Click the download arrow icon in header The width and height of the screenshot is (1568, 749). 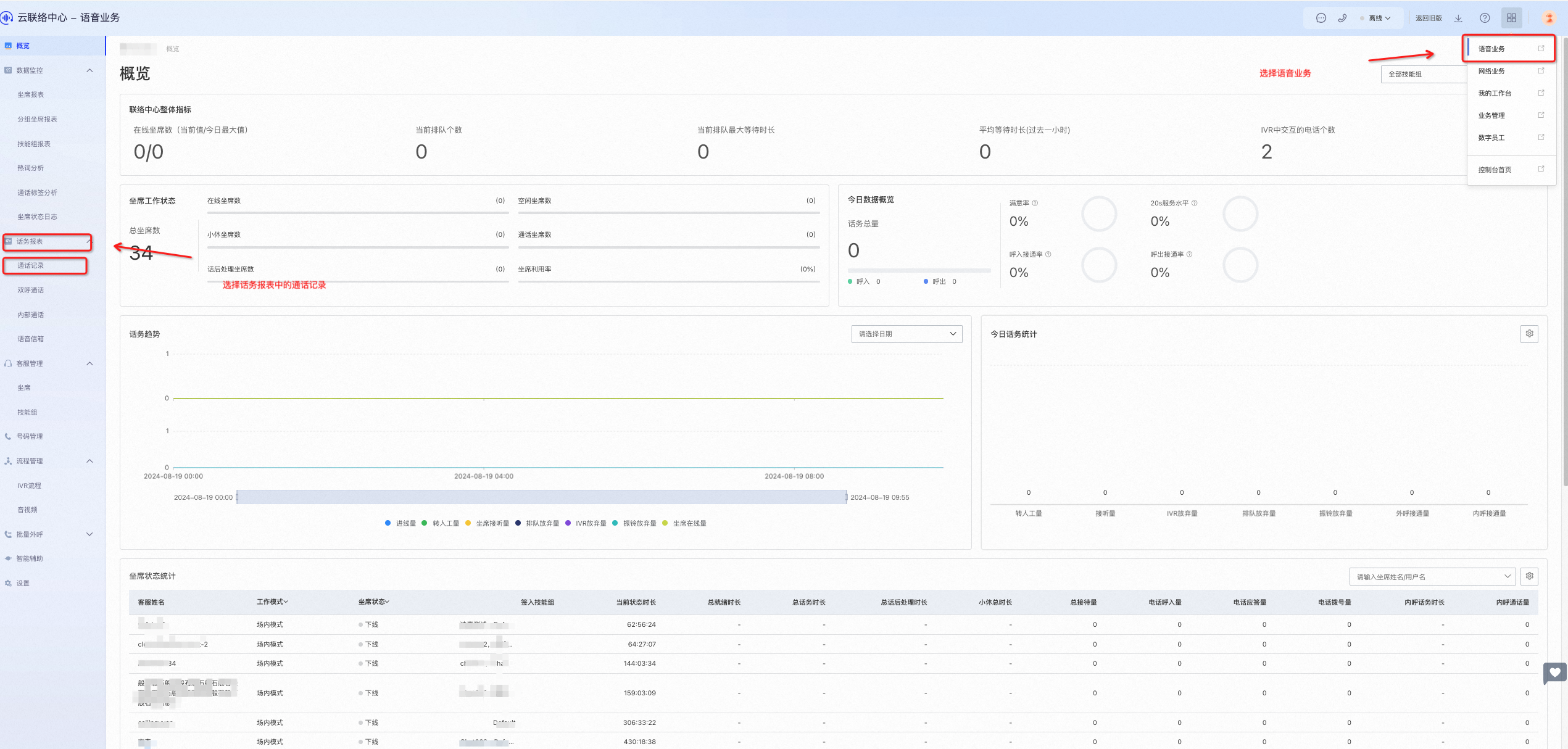click(1458, 18)
